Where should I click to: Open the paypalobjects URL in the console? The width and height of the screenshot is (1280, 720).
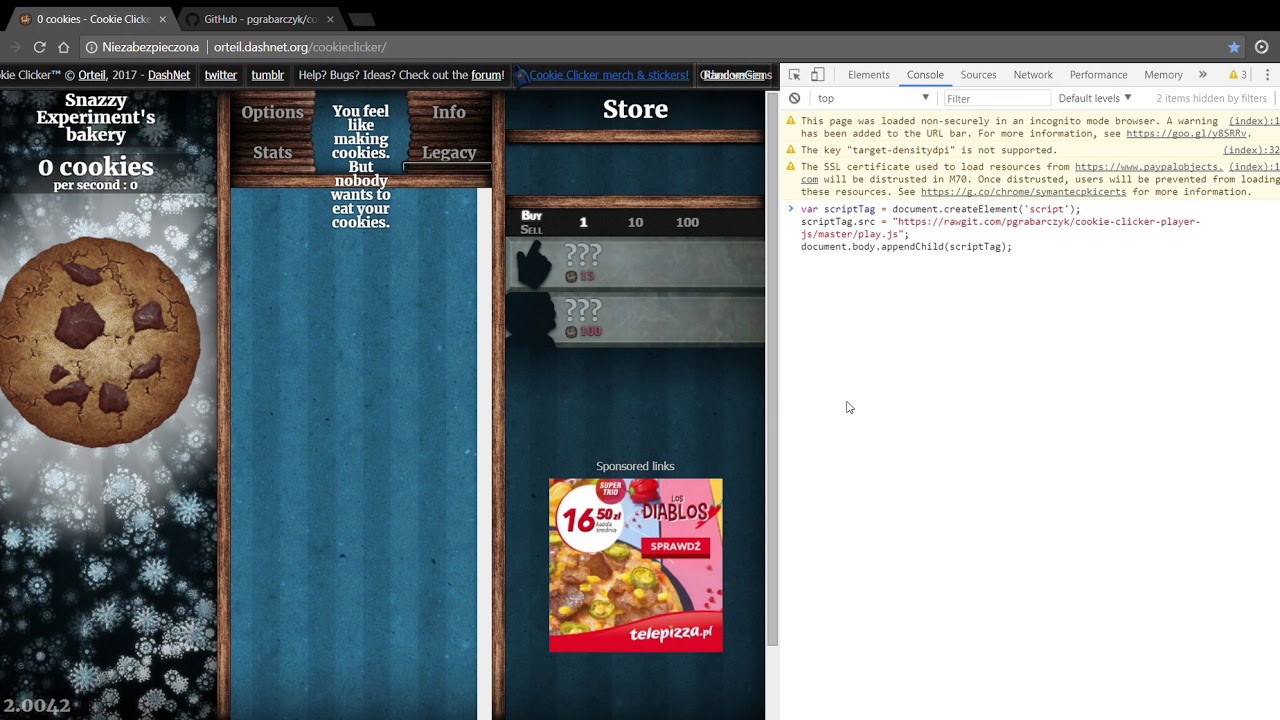1148,167
